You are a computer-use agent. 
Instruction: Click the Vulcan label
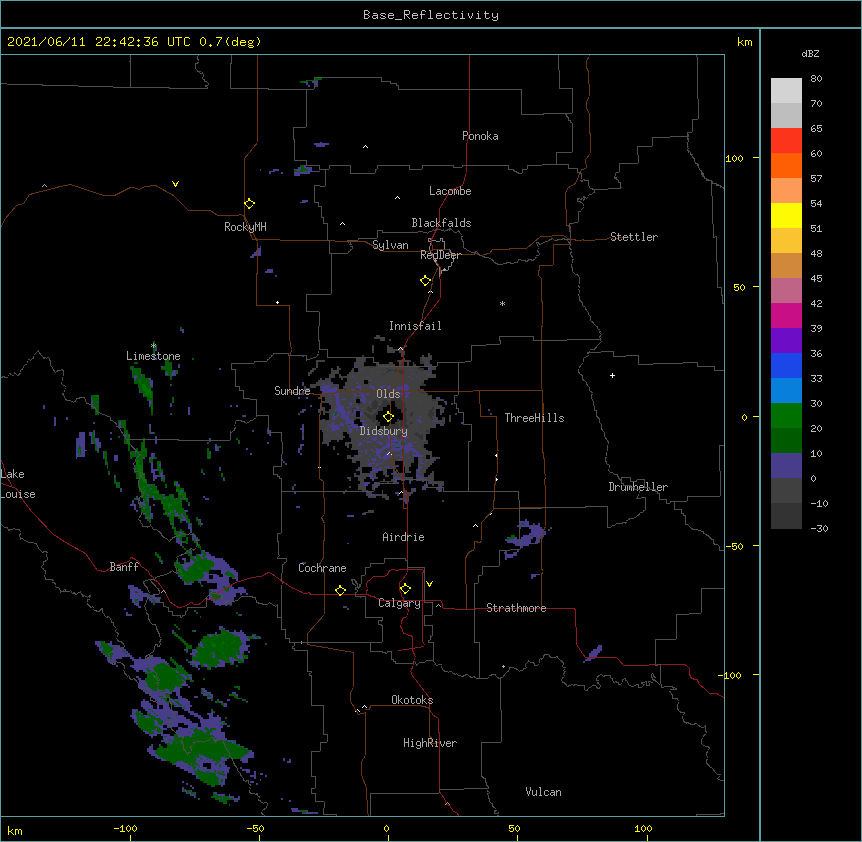543,792
